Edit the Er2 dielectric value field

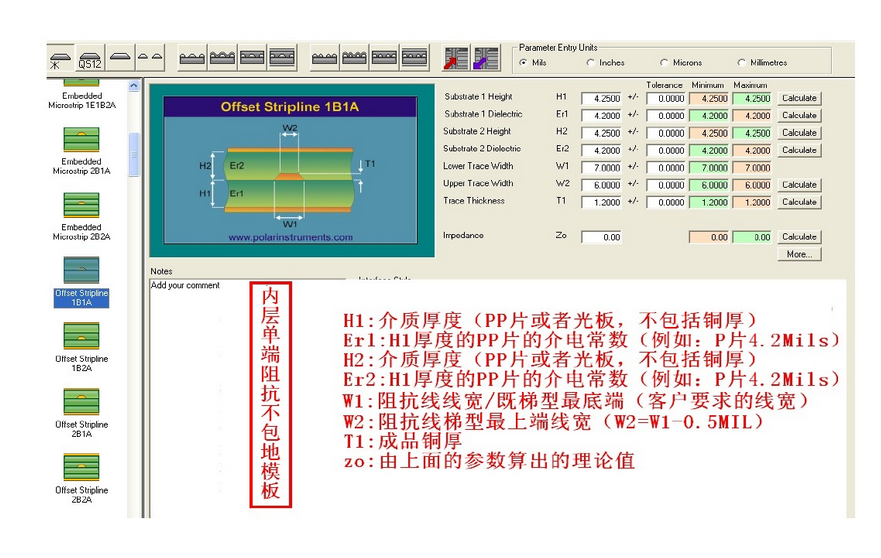601,151
